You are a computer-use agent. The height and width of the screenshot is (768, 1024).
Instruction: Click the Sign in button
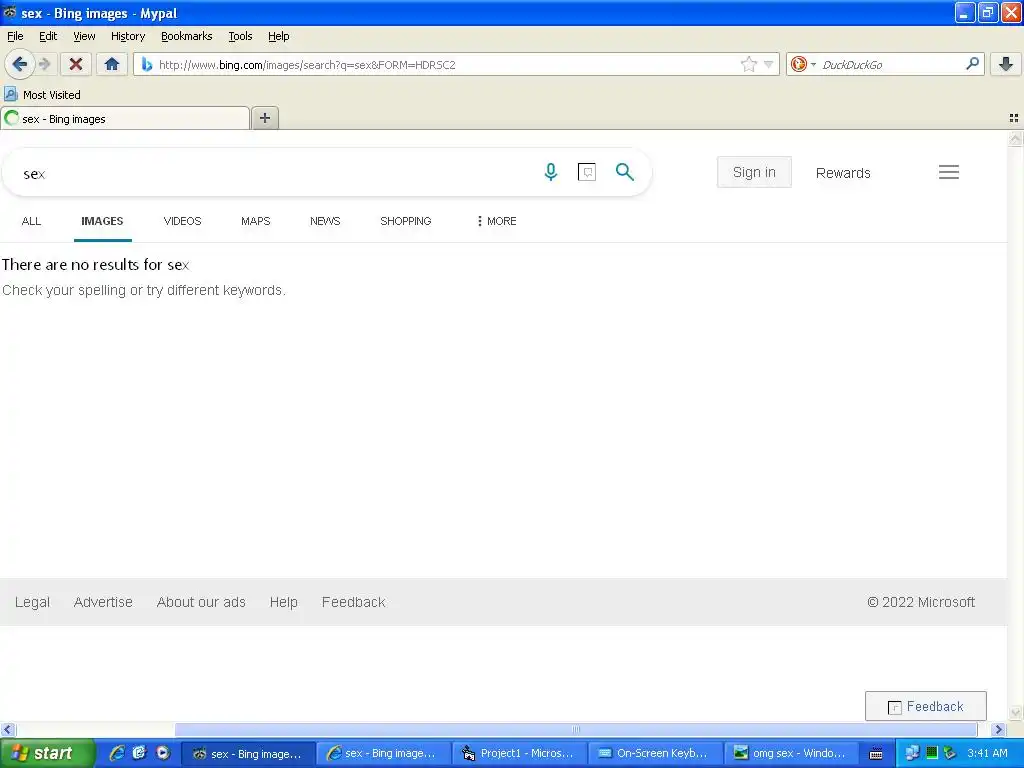tap(754, 172)
